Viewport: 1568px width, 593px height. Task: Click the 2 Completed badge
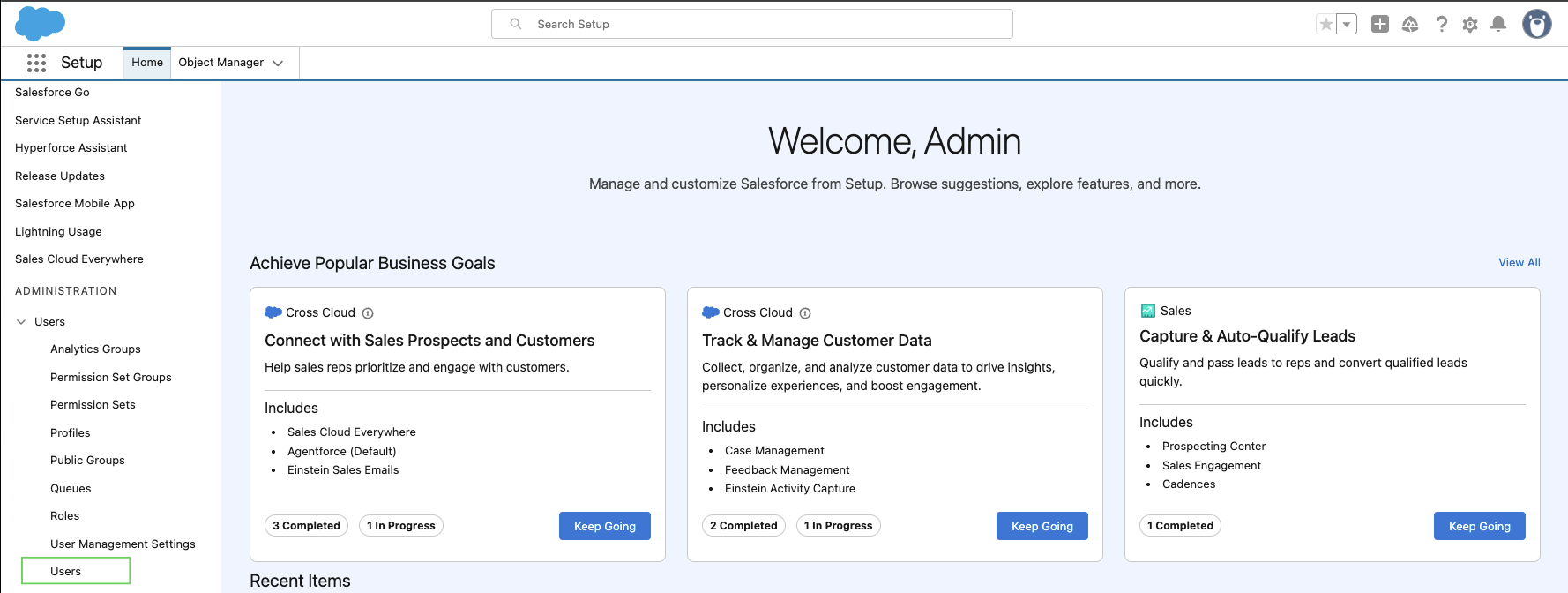click(x=743, y=526)
